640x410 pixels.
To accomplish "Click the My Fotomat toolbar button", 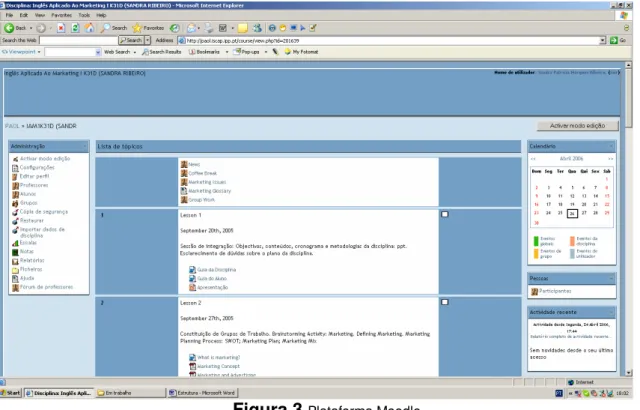I will point(302,52).
